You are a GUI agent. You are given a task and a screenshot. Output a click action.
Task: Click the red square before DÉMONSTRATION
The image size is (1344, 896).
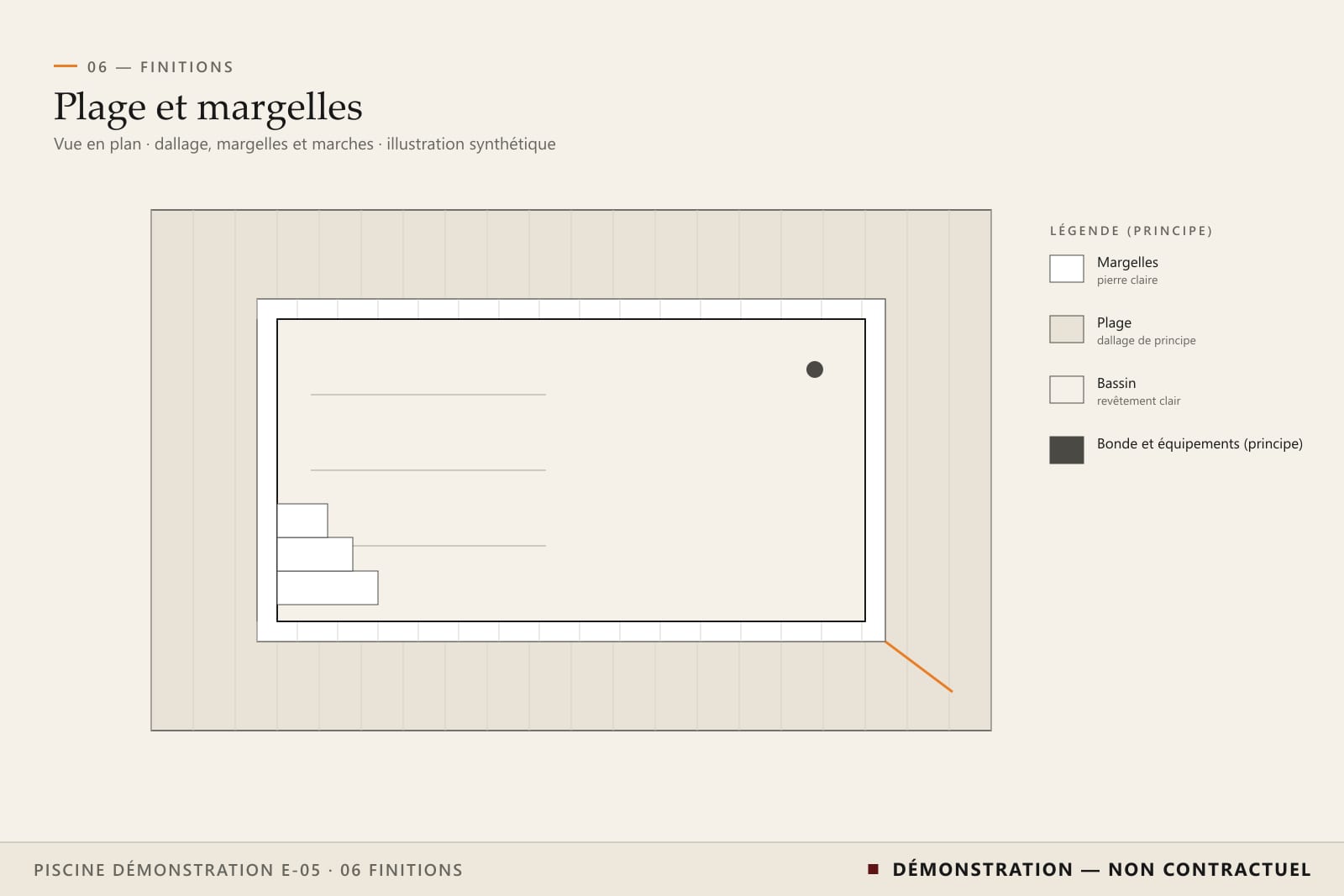click(874, 869)
